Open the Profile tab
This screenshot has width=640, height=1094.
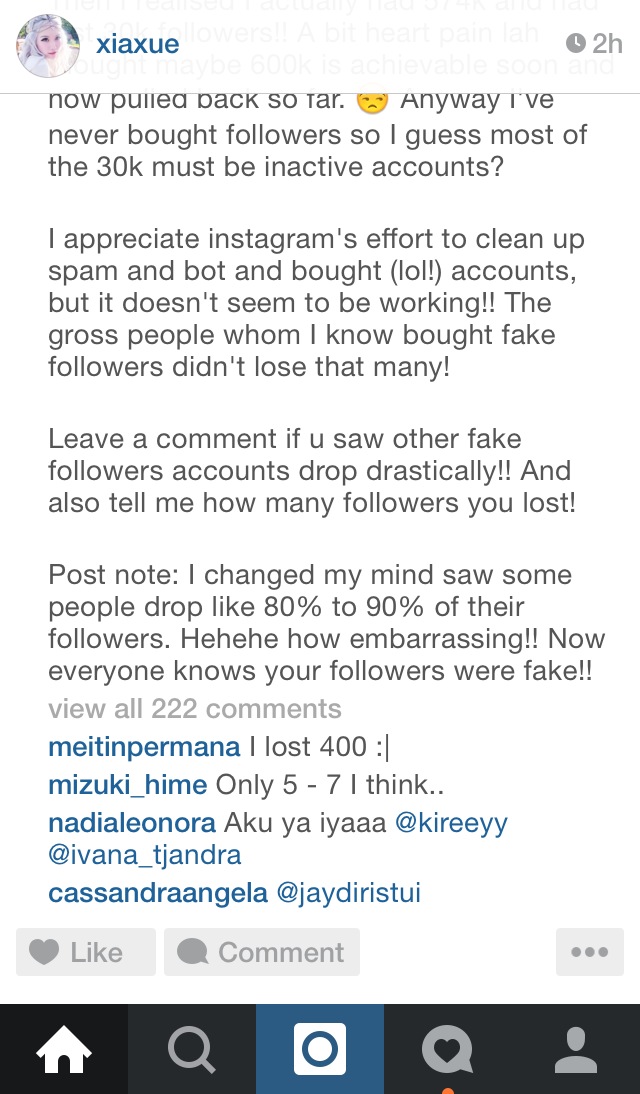coord(575,1049)
